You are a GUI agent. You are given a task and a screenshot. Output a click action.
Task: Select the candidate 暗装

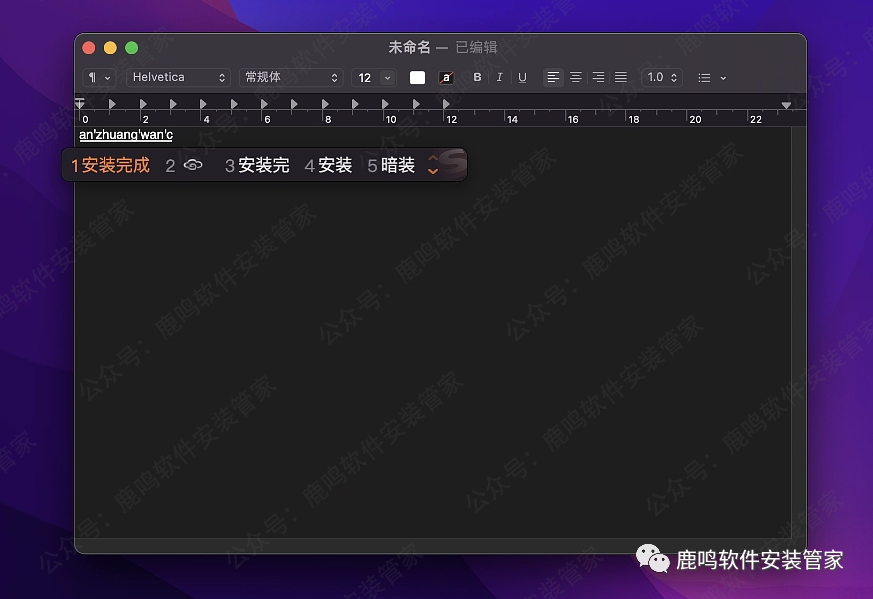click(397, 164)
